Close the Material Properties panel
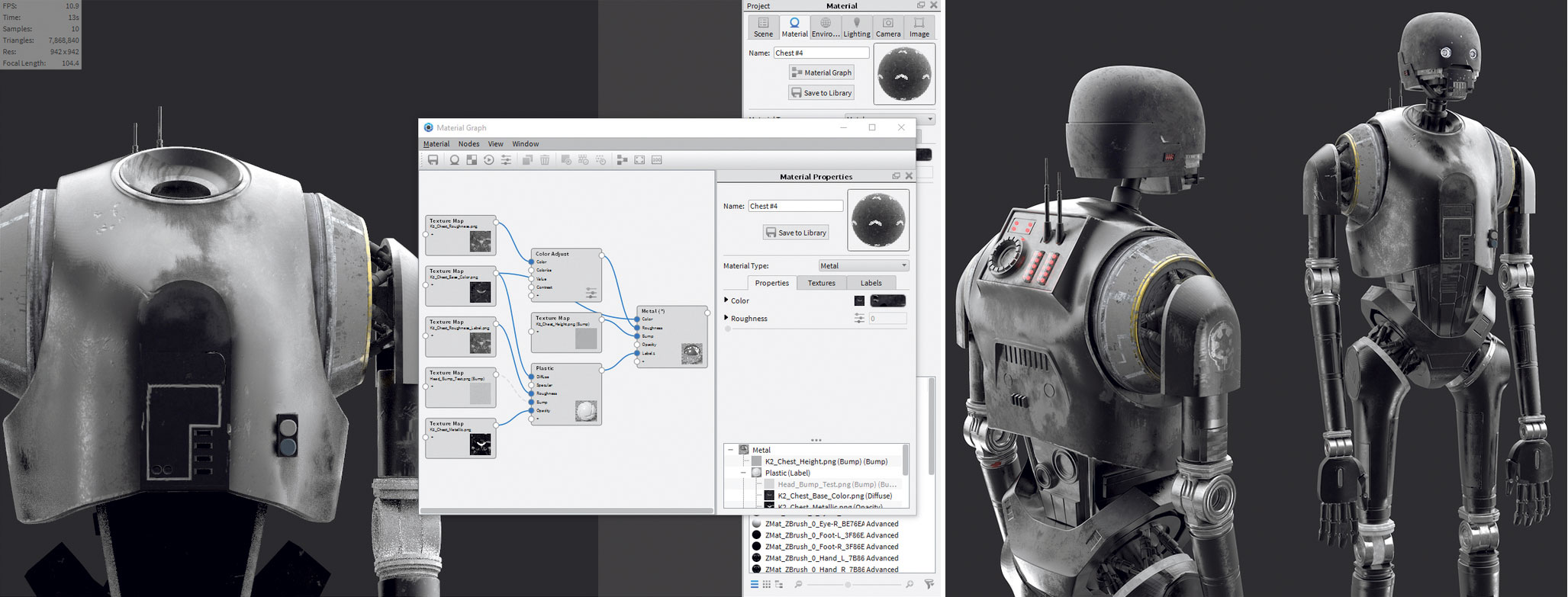Image resolution: width=1568 pixels, height=597 pixels. click(909, 176)
